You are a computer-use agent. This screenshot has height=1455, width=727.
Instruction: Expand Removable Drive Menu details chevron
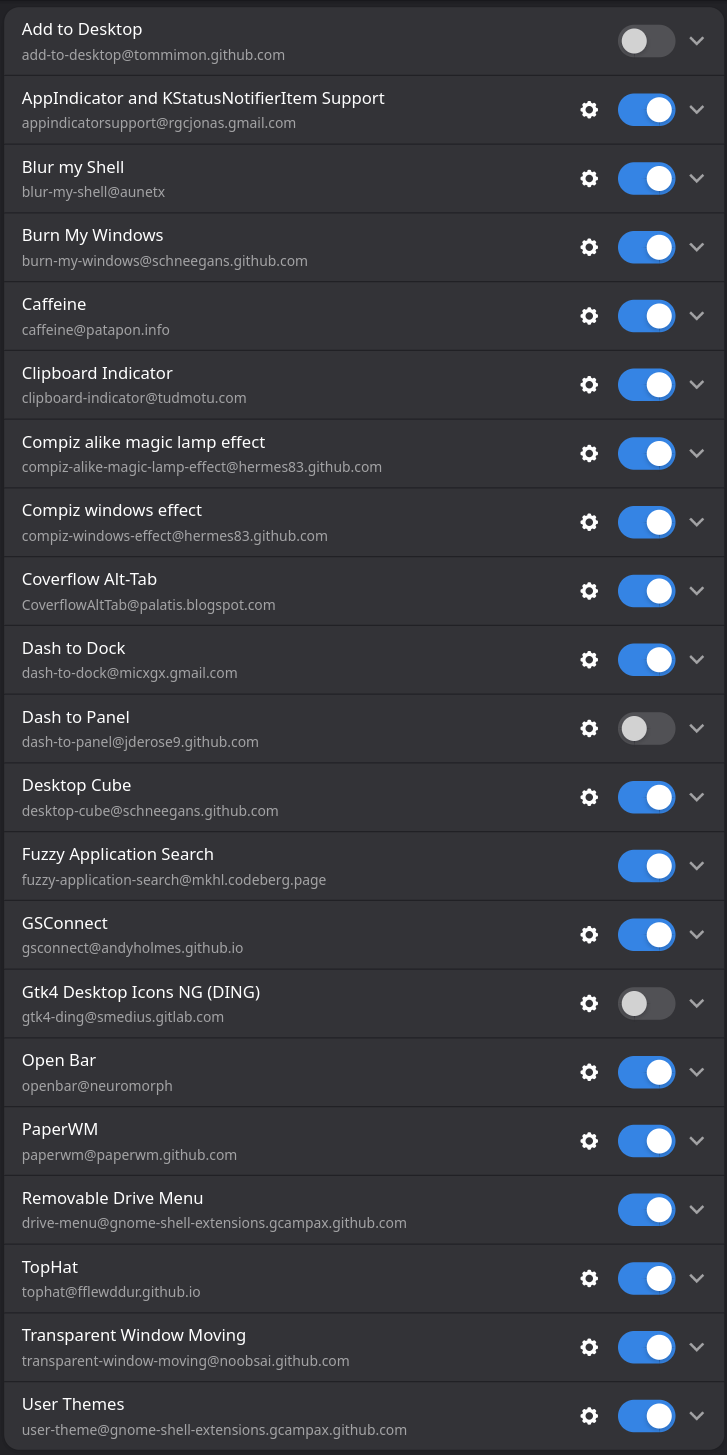(x=697, y=1210)
